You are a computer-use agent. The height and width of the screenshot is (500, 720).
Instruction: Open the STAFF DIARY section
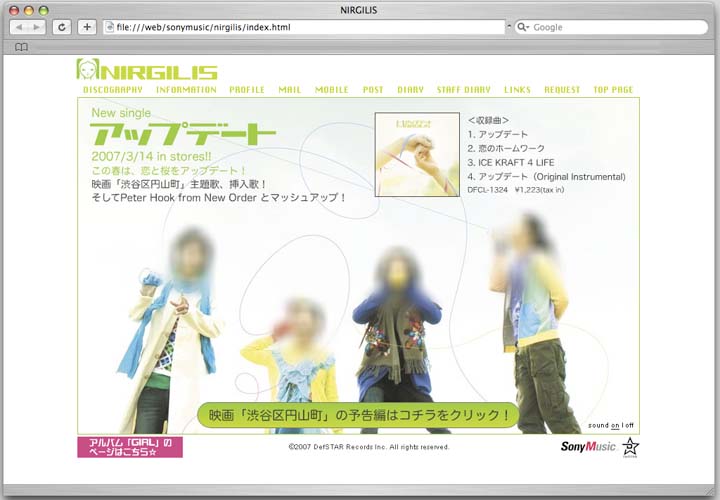tap(463, 90)
